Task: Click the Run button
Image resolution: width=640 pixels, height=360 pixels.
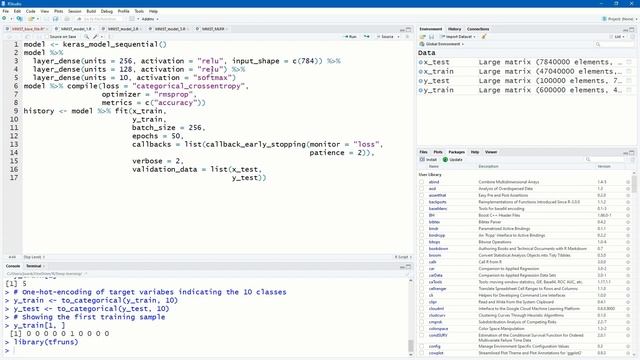Action: coord(350,37)
